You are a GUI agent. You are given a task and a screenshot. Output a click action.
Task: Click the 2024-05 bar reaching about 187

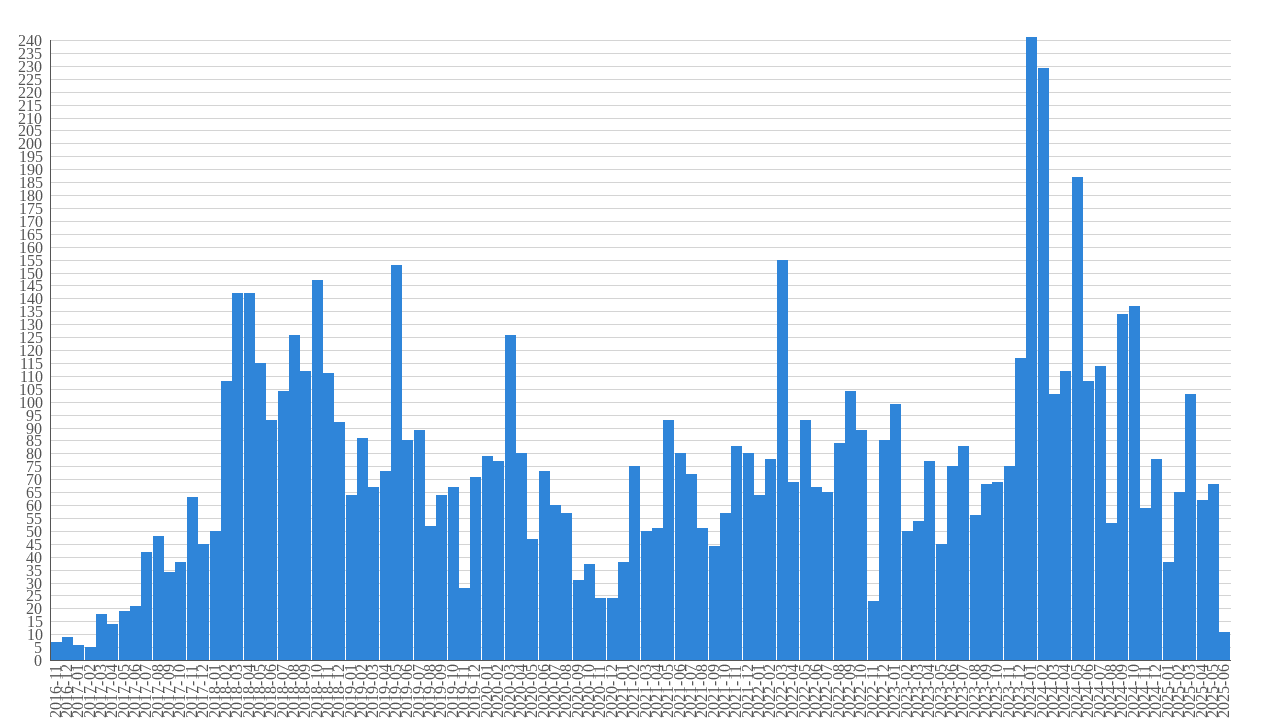1077,419
